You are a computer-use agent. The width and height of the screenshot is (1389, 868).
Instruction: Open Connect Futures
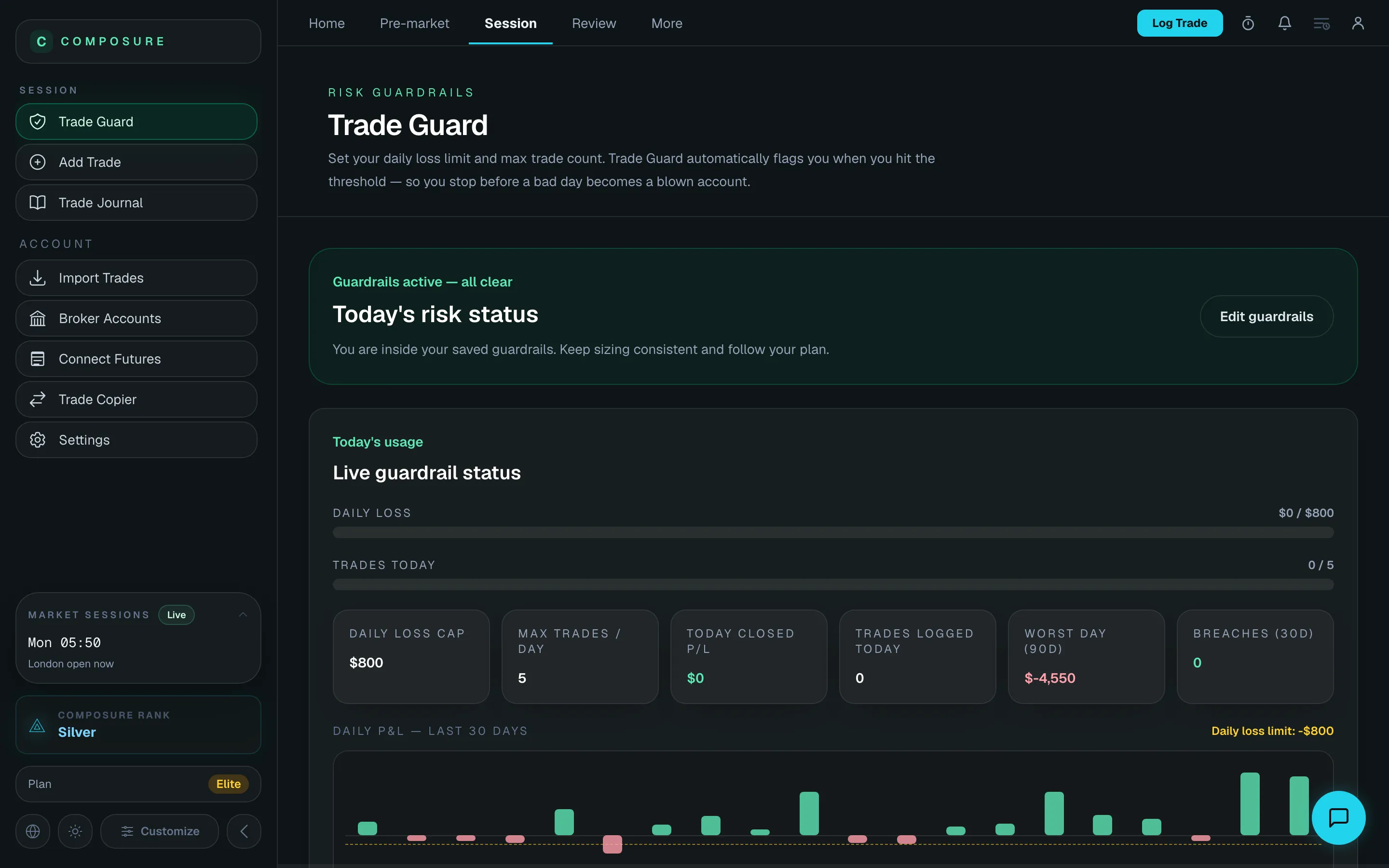tap(136, 359)
